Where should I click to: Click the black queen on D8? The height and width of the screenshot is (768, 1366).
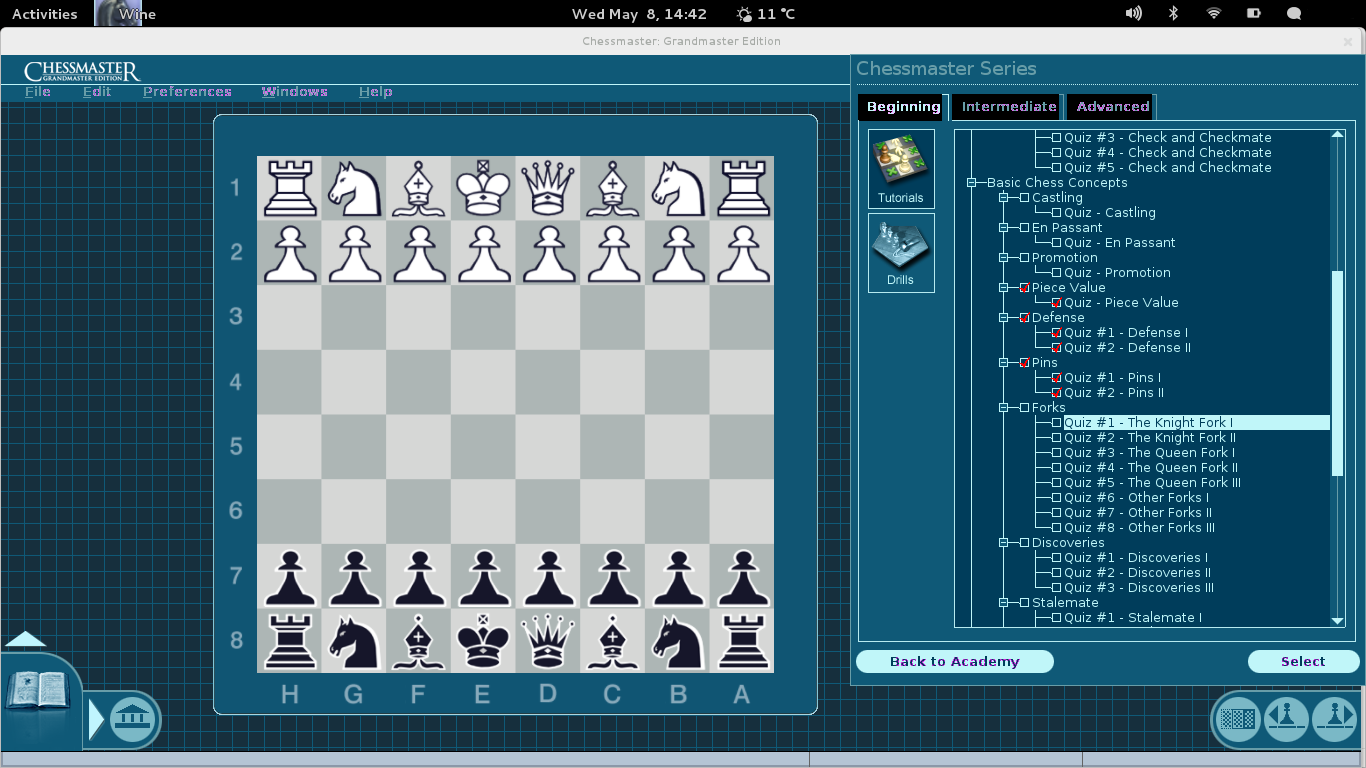(x=547, y=641)
